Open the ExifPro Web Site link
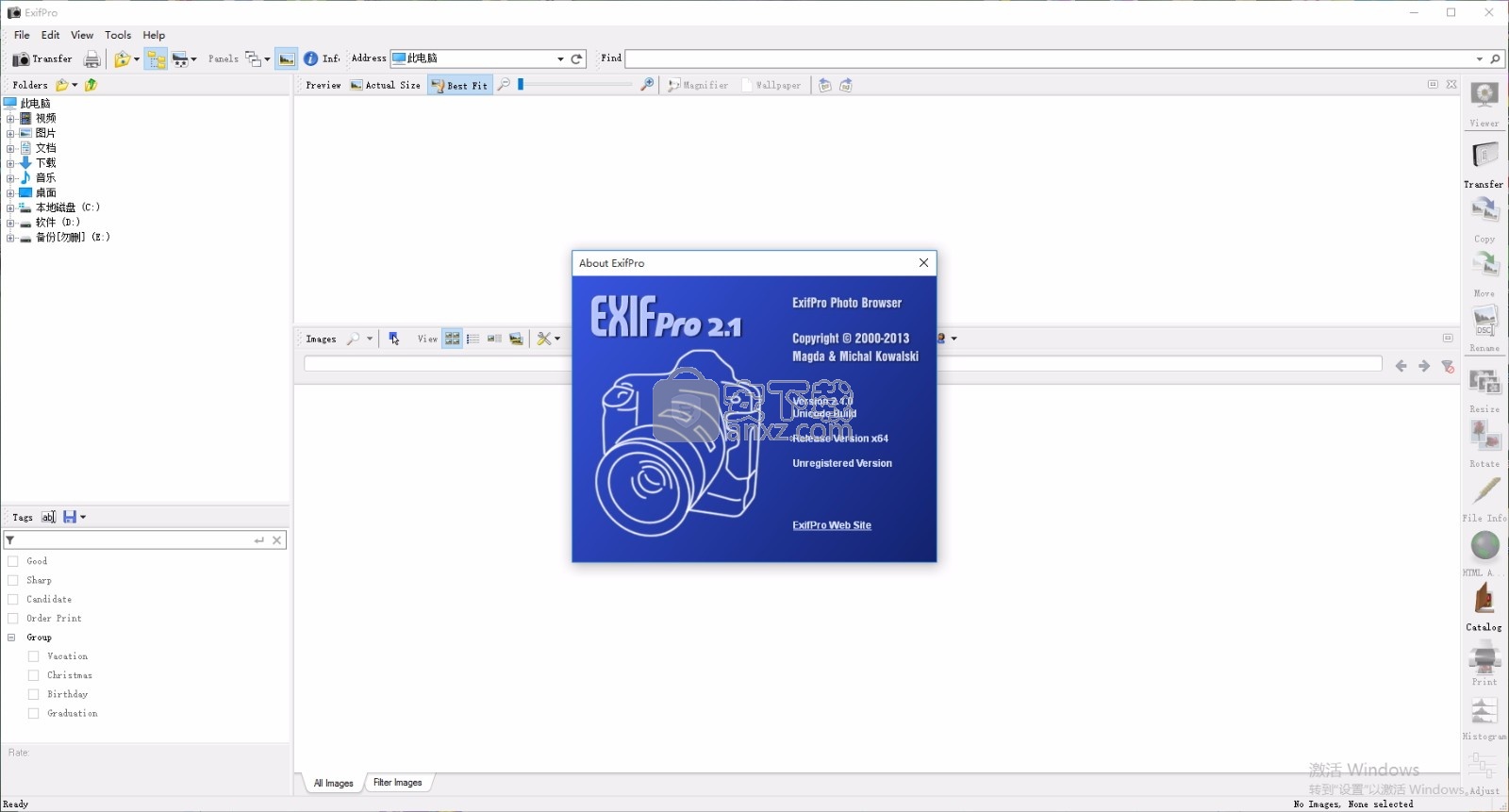Viewport: 1509px width, 812px height. (832, 525)
